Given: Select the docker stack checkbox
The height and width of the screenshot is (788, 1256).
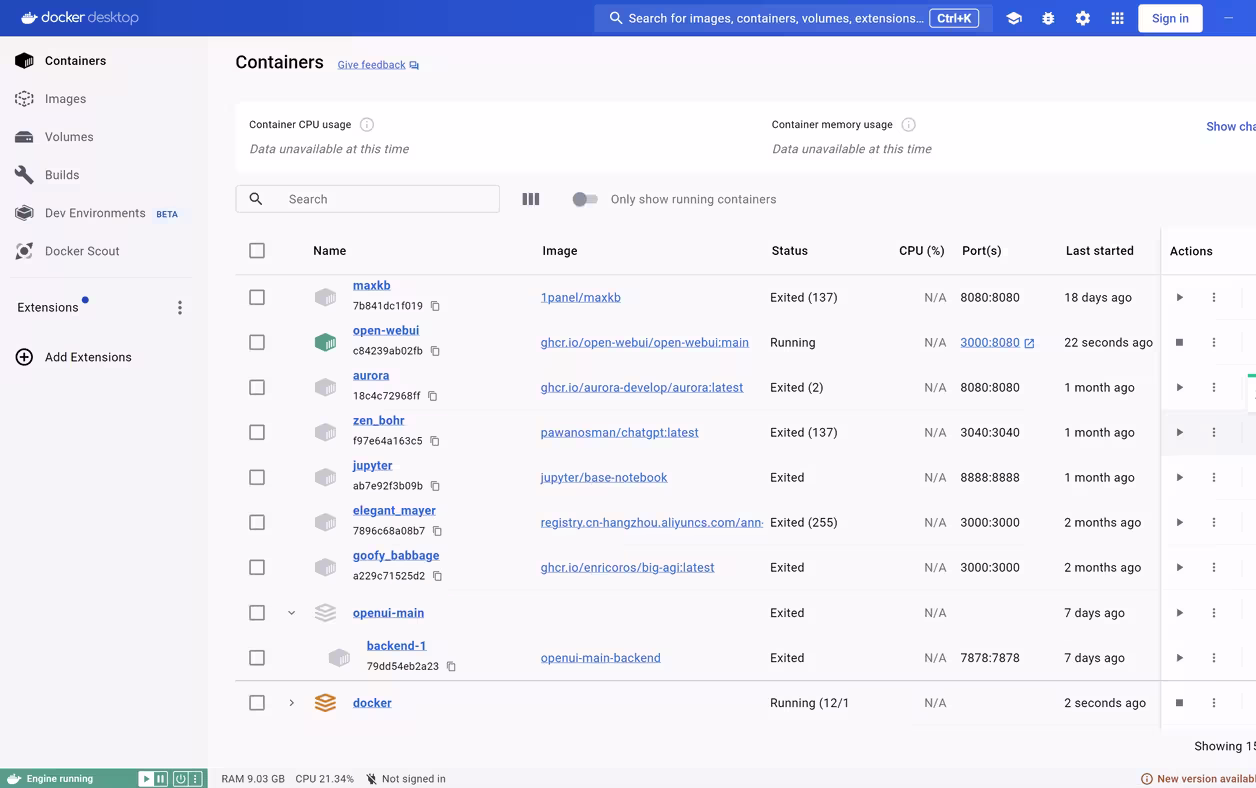Looking at the screenshot, I should [x=257, y=703].
